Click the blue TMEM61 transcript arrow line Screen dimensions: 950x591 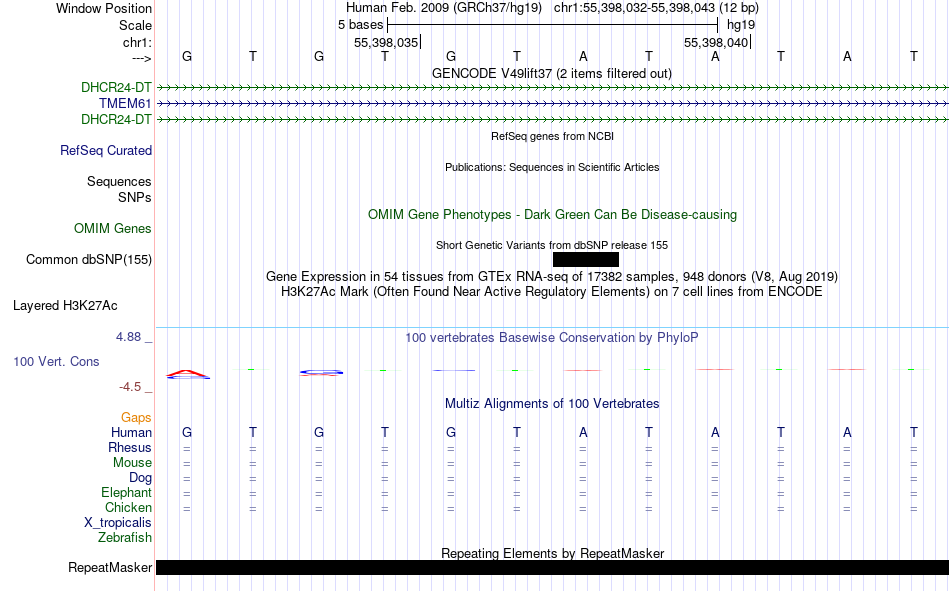point(552,104)
